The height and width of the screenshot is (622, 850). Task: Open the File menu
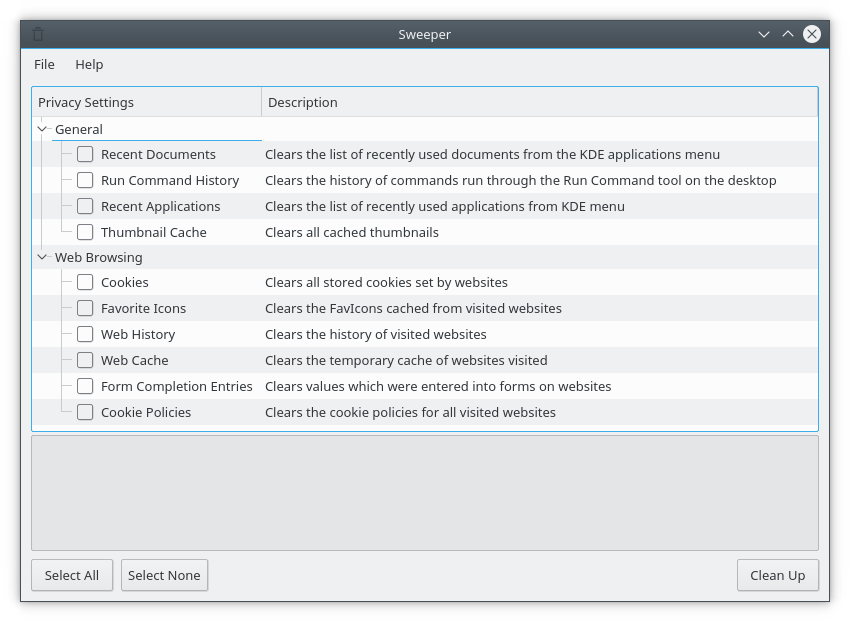pos(44,64)
